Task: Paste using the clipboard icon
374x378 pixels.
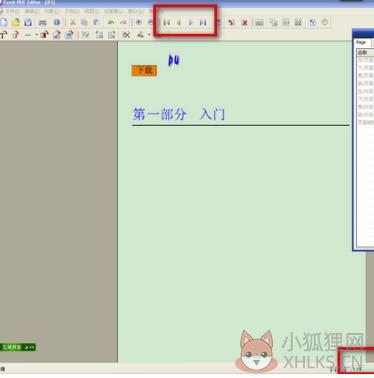Action: 96,22
